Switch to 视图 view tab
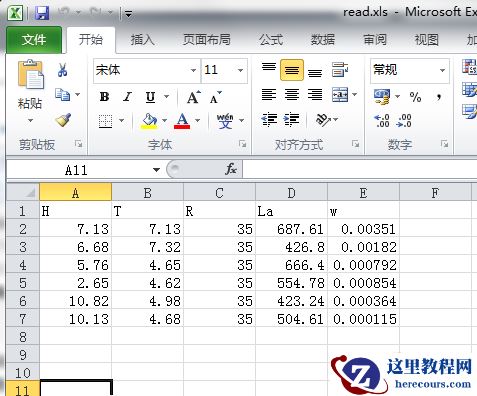 (426, 40)
